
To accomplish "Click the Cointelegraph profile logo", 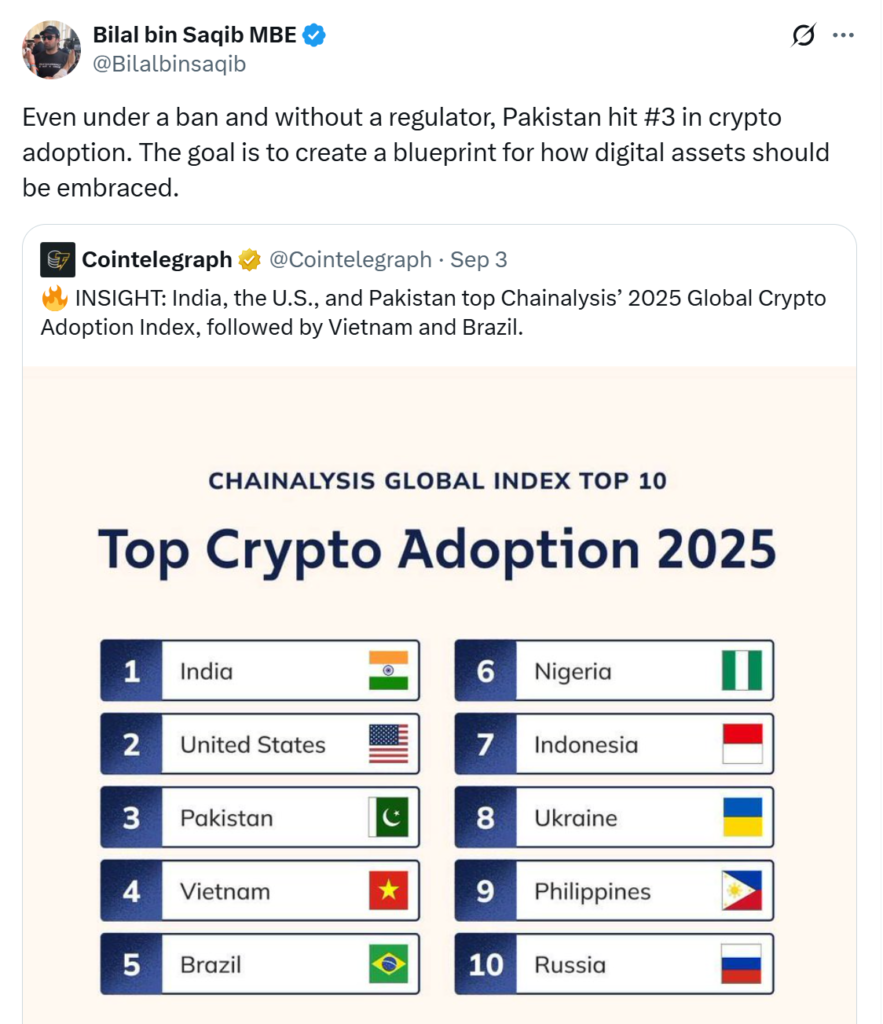I will tap(57, 259).
